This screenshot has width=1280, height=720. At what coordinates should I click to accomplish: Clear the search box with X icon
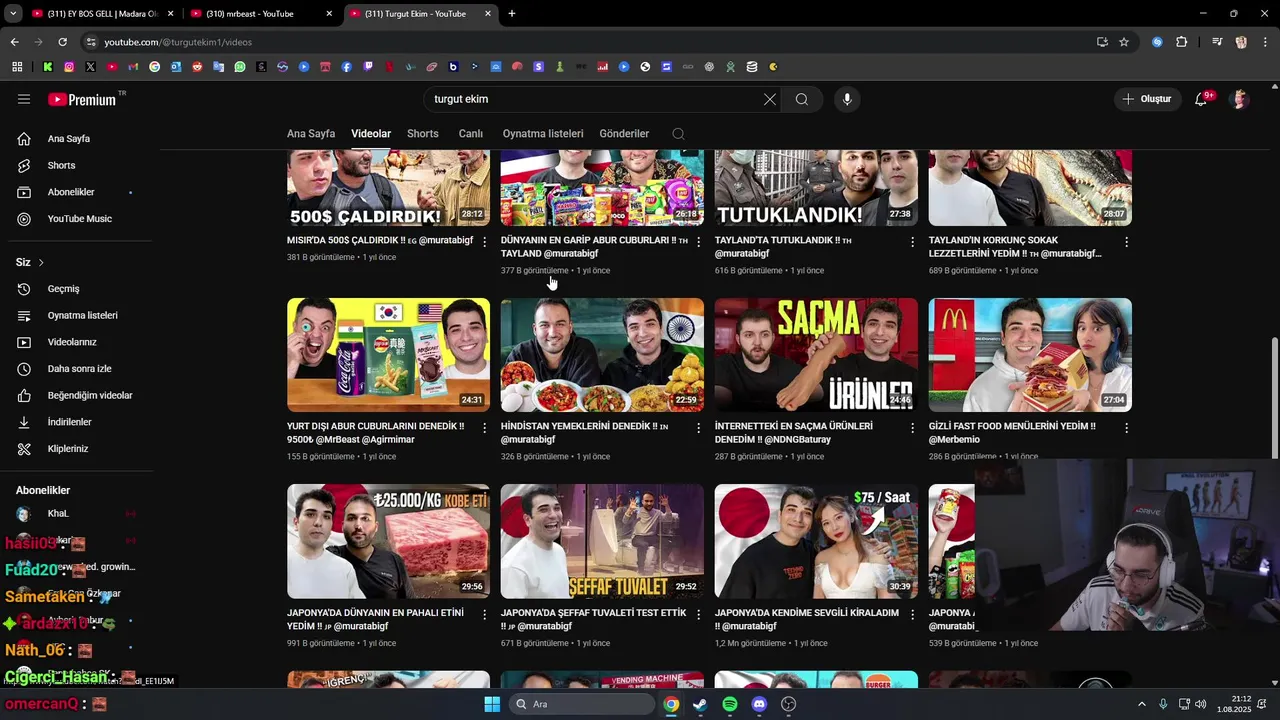pos(769,99)
